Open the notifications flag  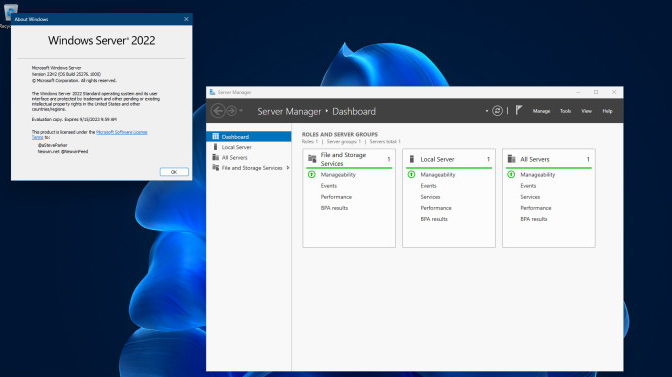pyautogui.click(x=519, y=111)
